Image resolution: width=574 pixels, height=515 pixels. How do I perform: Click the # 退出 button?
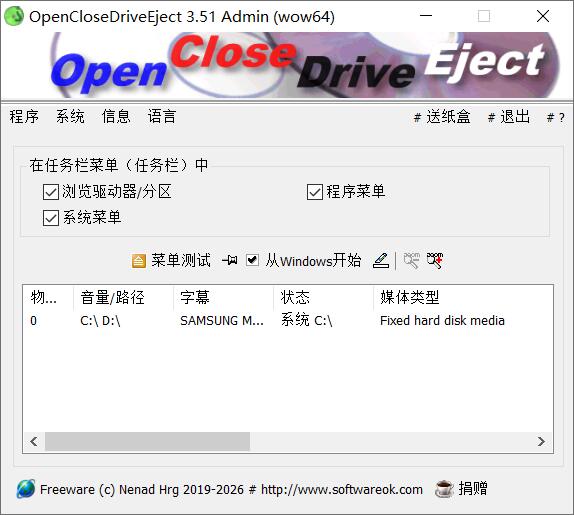[x=508, y=117]
